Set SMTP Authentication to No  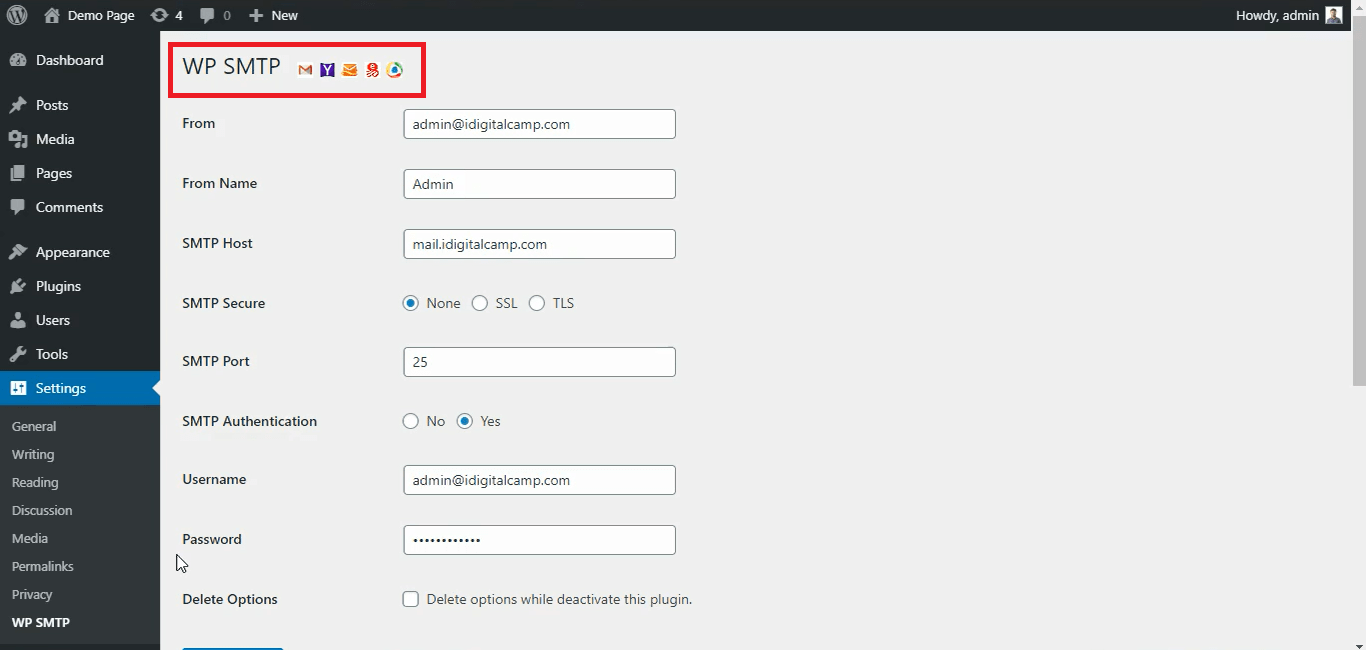click(410, 421)
